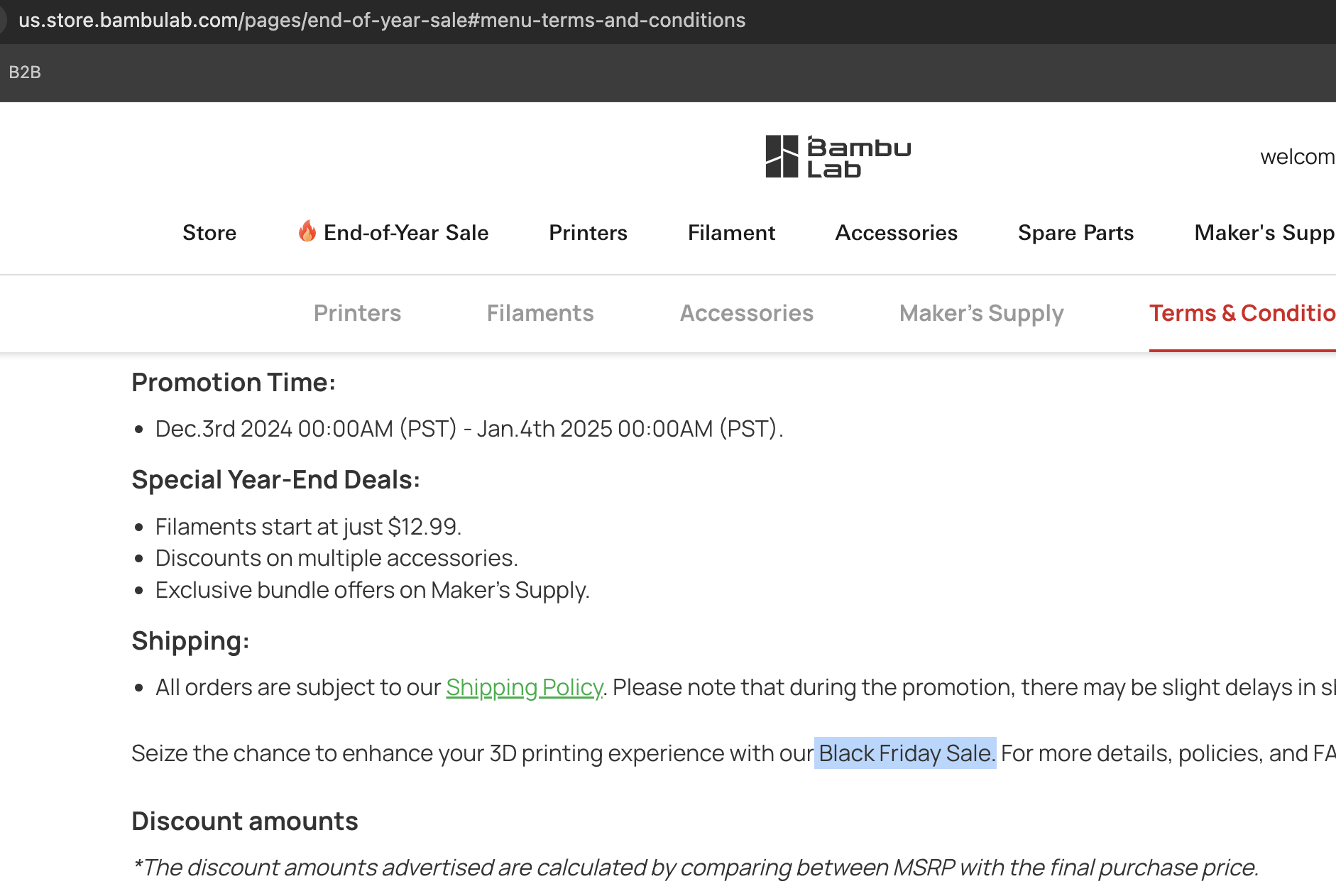Click the welcome account text
Image resolution: width=1336 pixels, height=896 pixels.
tap(1297, 157)
